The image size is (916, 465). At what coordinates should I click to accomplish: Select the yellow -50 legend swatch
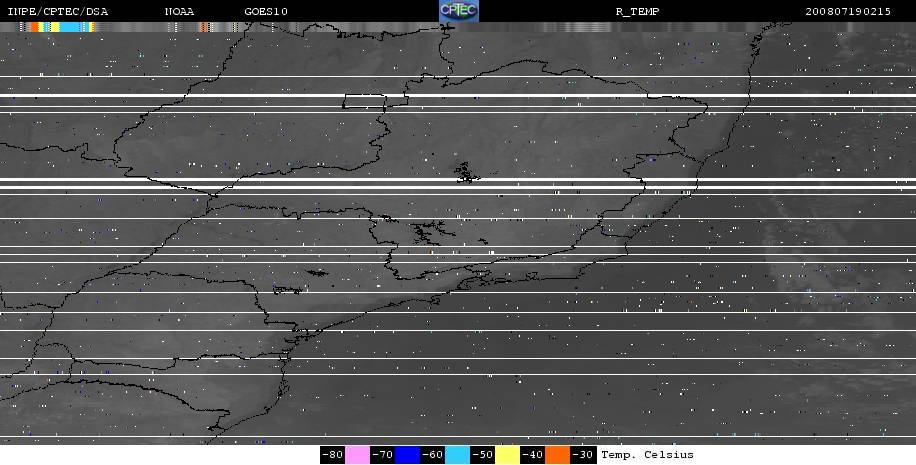click(x=508, y=454)
